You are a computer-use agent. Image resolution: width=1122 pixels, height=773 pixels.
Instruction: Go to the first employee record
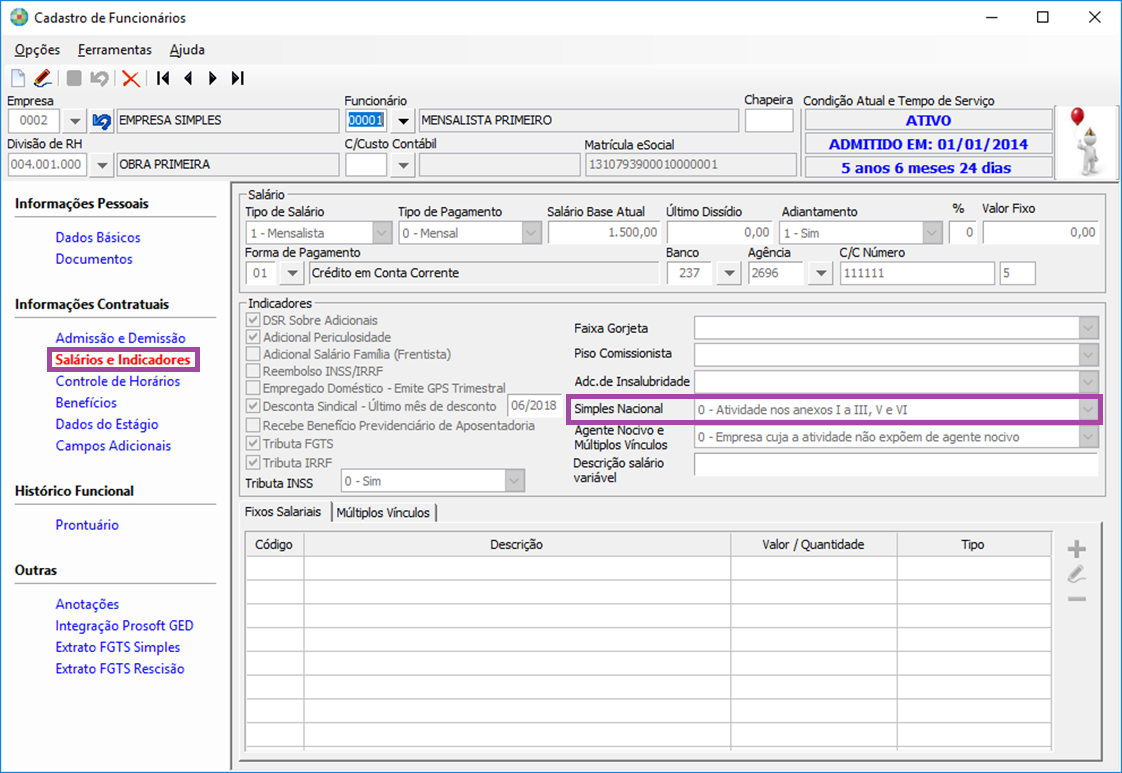click(x=163, y=78)
